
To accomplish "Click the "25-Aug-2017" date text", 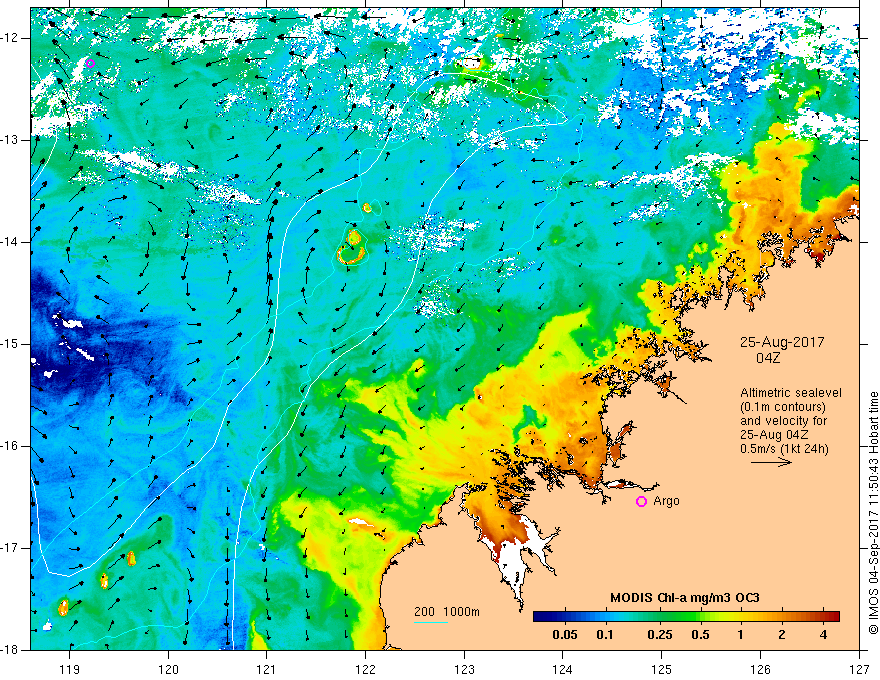I will point(782,342).
